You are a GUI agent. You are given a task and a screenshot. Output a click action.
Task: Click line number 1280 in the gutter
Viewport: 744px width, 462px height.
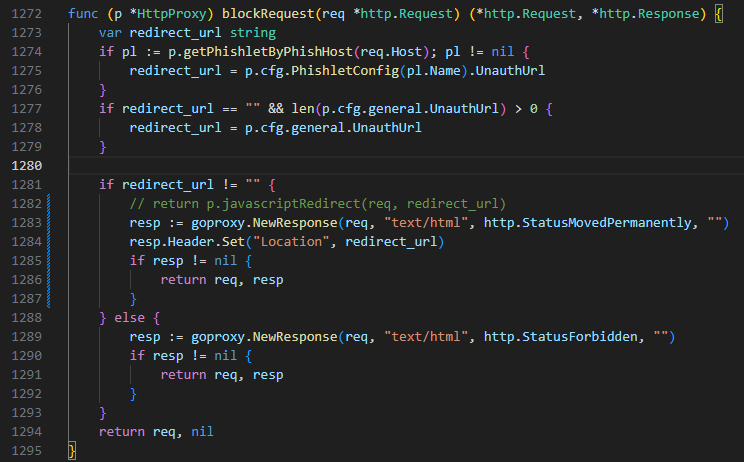(x=27, y=166)
